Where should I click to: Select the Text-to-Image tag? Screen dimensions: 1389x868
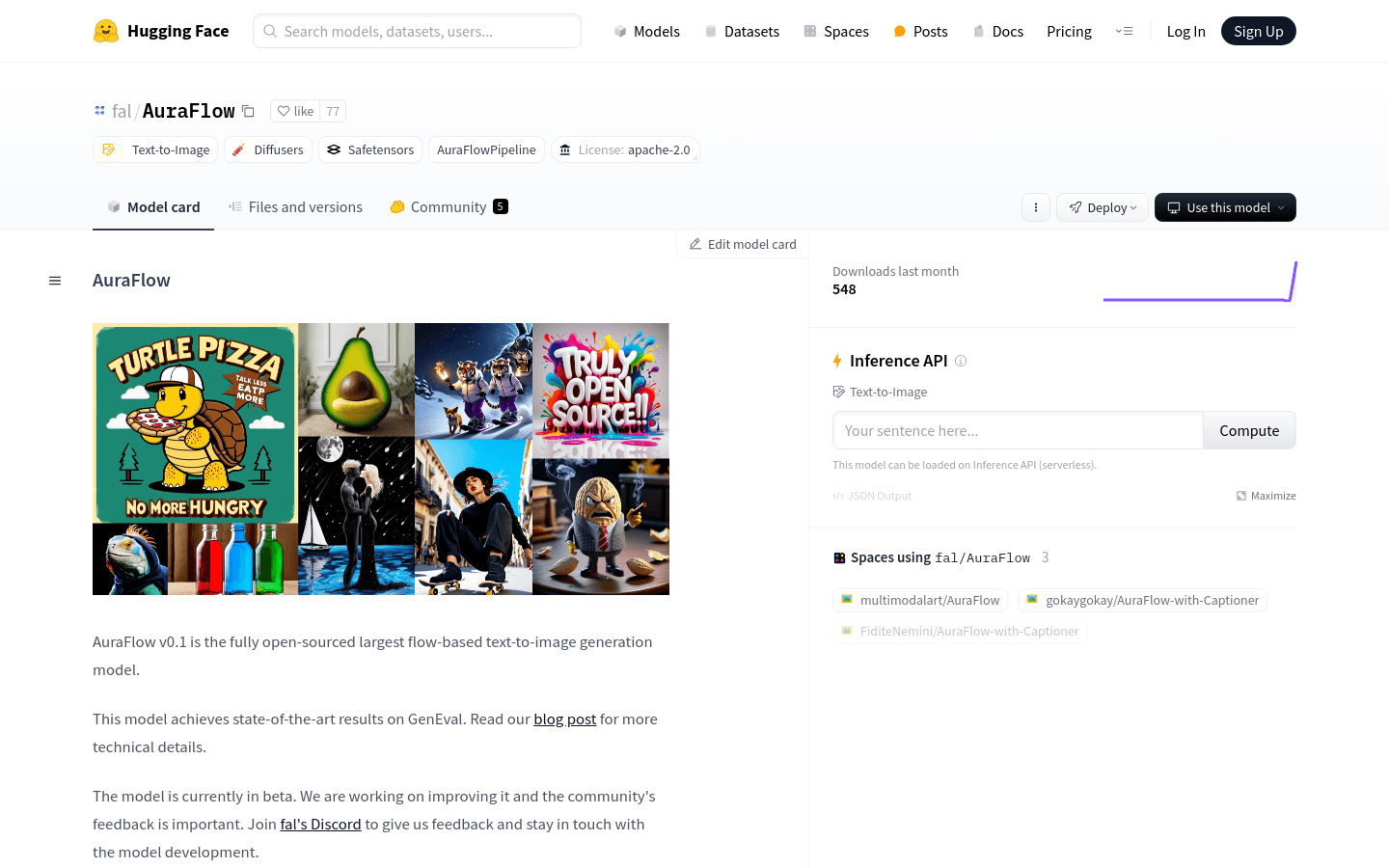[155, 149]
